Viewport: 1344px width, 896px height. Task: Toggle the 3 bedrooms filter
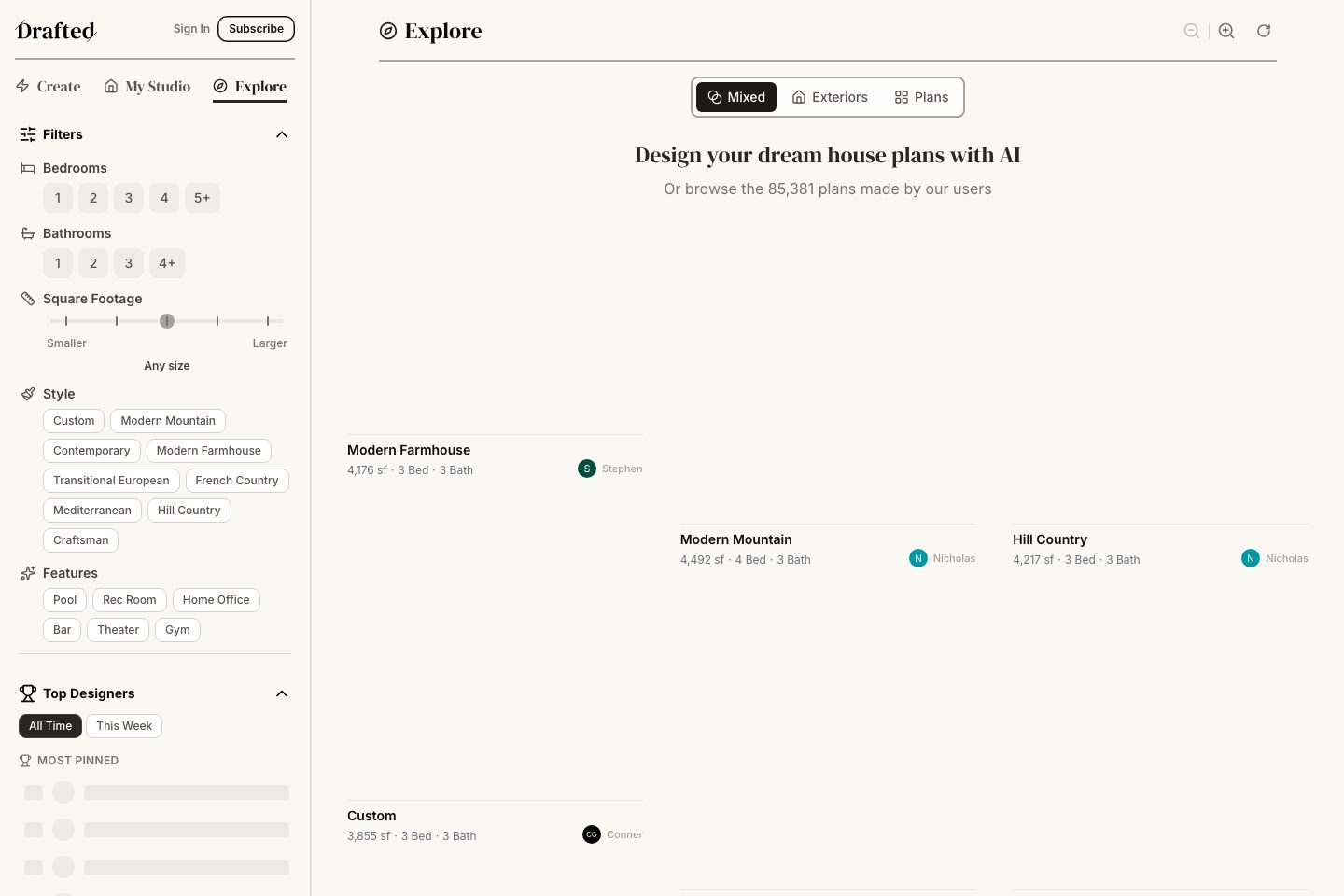(129, 198)
